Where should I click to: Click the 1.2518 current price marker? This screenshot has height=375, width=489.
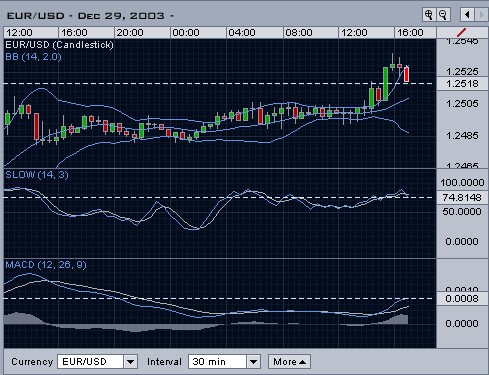click(462, 84)
